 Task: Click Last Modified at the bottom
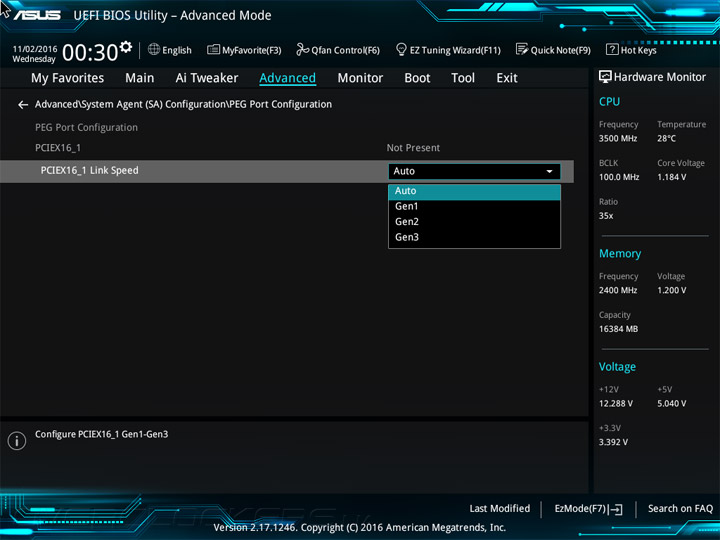(x=499, y=509)
